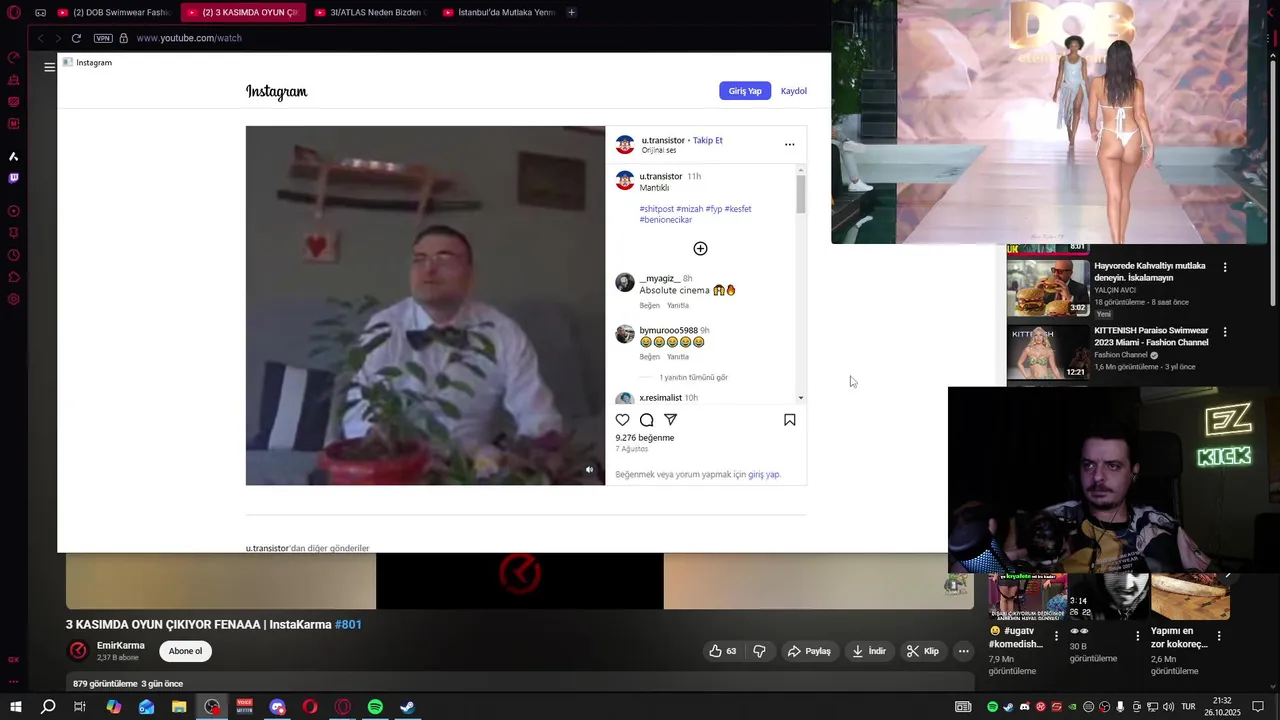Open the Instagram comment bubble icon
Viewport: 1280px width, 720px height.
tap(646, 420)
